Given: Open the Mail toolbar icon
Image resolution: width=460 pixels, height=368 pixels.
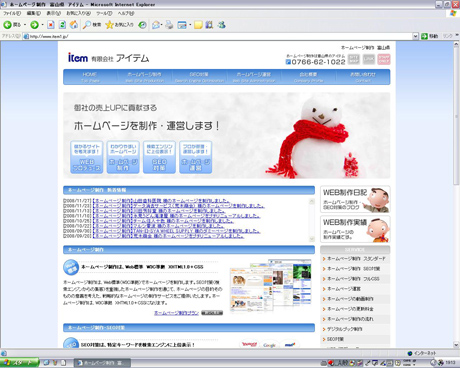Looking at the screenshot, I should [156, 25].
